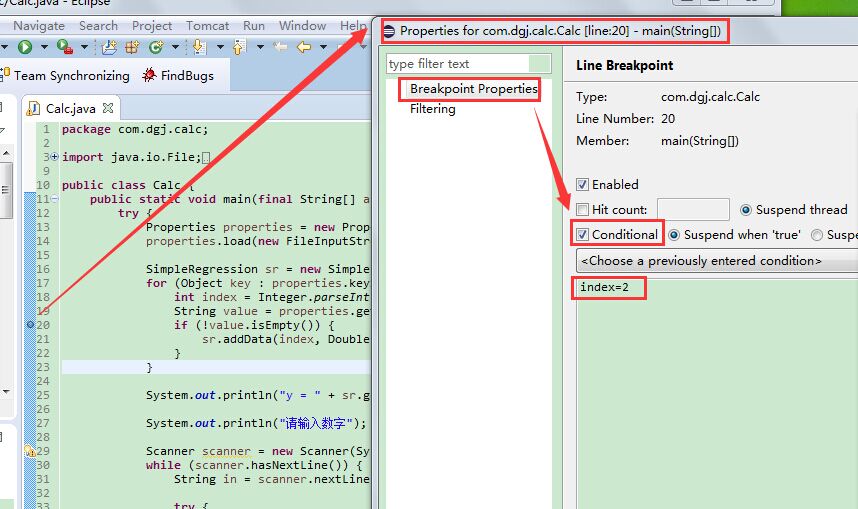Open the Window menu

302,26
